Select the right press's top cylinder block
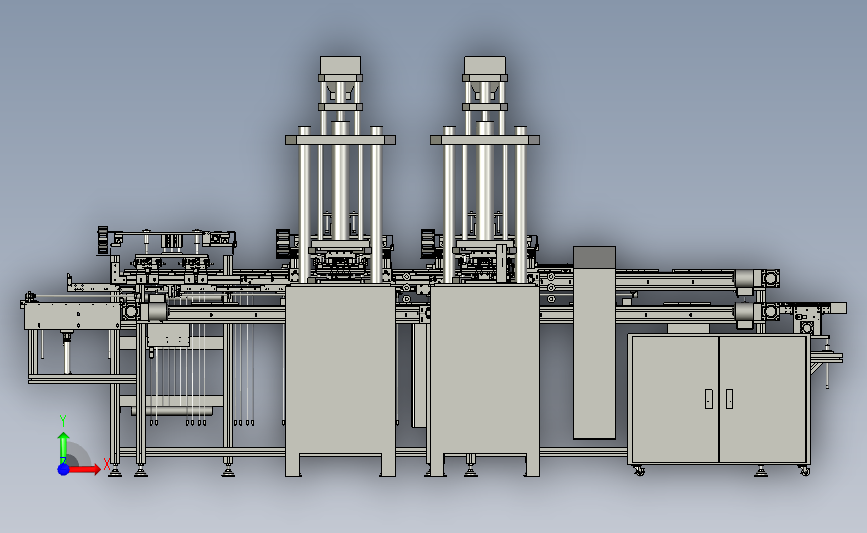This screenshot has height=533, width=867. [x=485, y=65]
